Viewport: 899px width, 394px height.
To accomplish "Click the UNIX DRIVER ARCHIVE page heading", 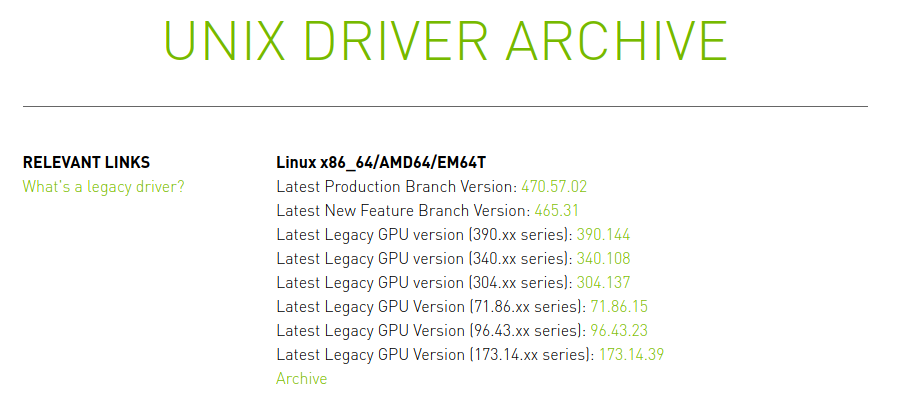I will coord(445,41).
